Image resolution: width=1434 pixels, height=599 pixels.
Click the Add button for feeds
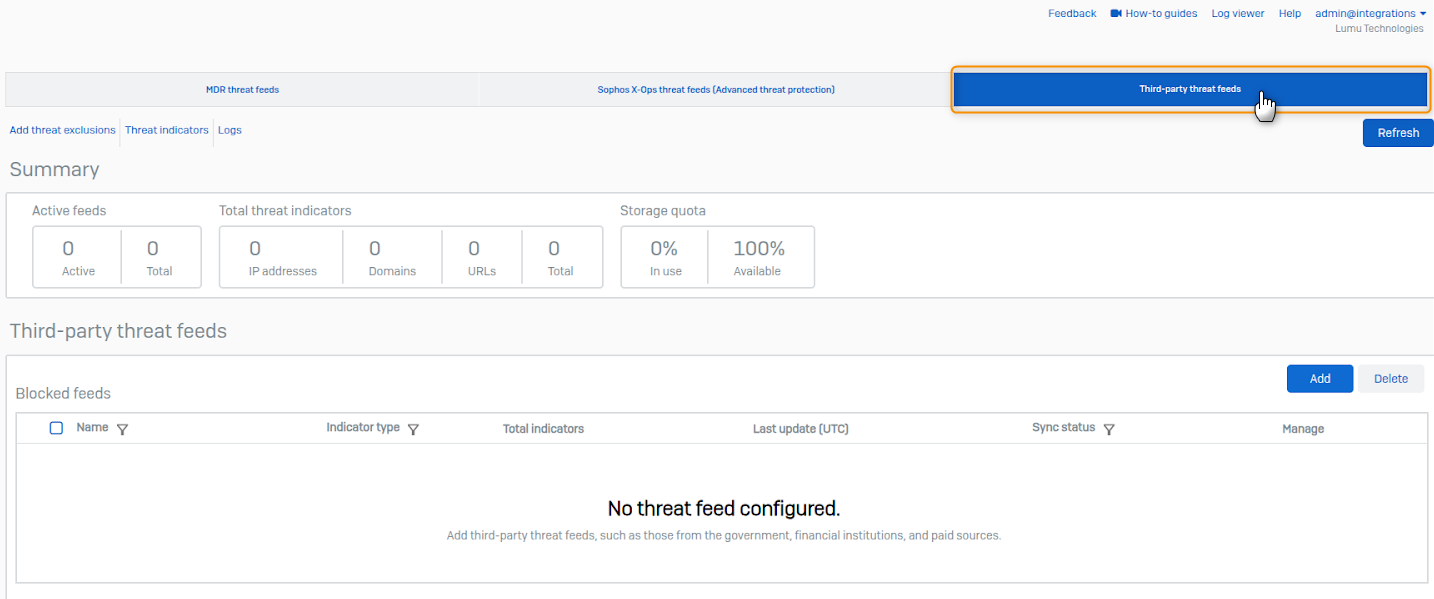(1320, 379)
